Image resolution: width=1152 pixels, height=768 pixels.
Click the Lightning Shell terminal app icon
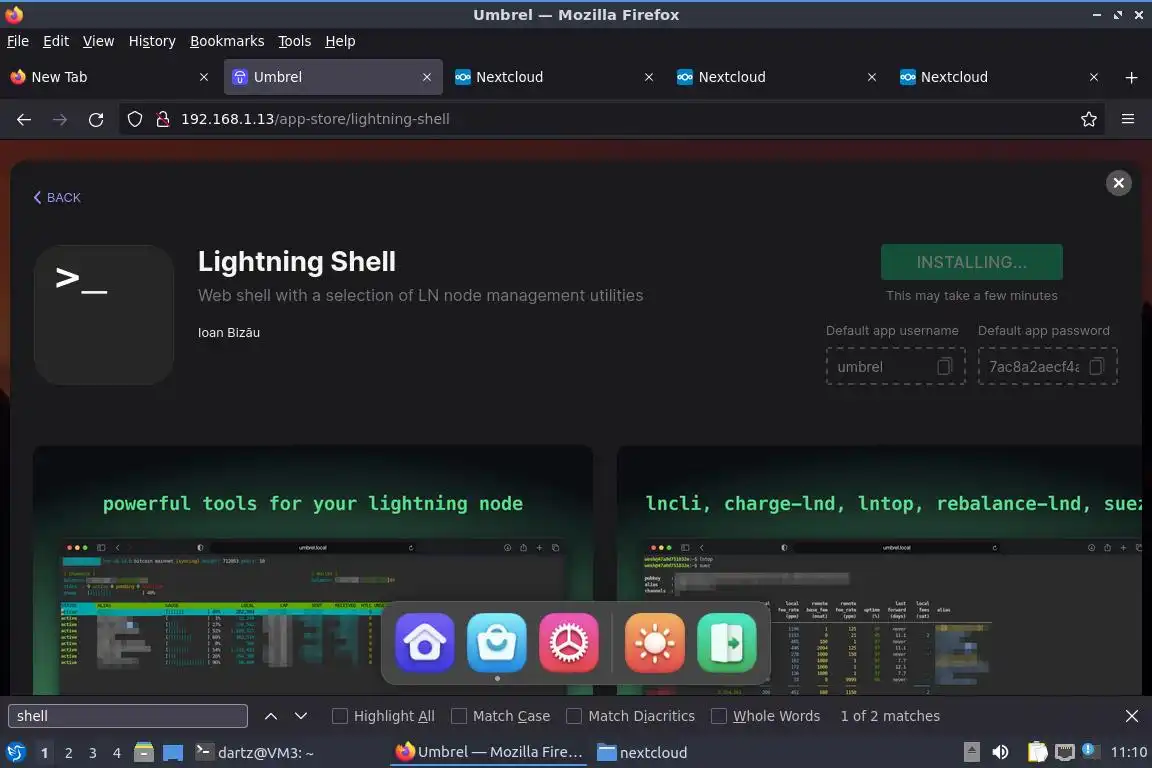click(104, 315)
